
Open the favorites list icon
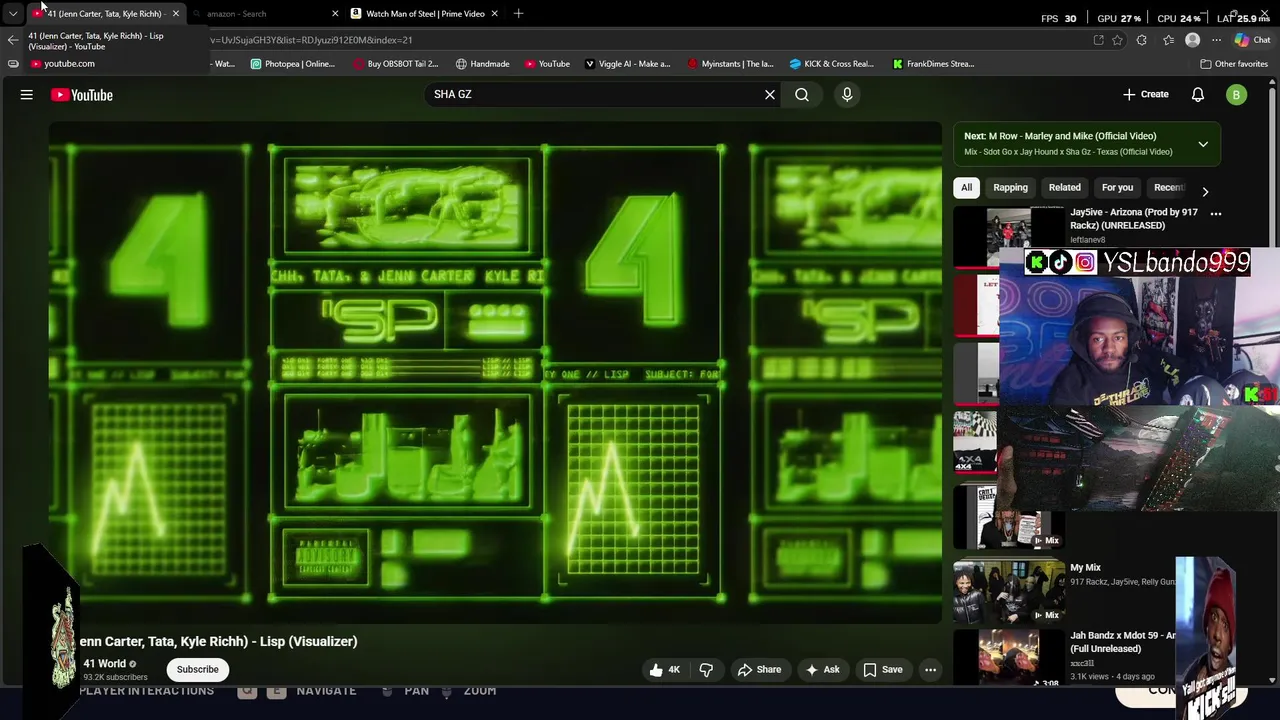coord(1168,40)
